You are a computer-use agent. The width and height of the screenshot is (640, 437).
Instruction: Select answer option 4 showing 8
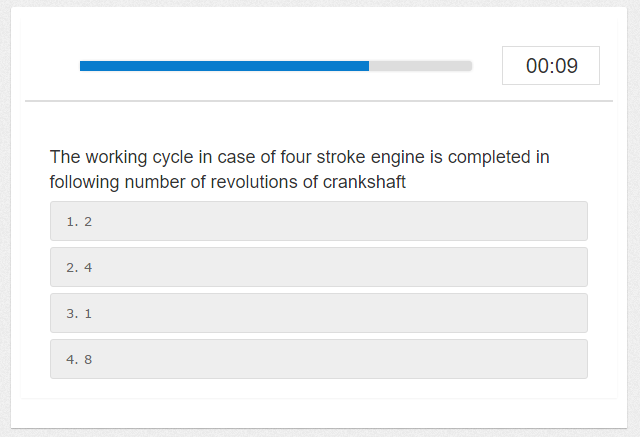click(x=318, y=359)
